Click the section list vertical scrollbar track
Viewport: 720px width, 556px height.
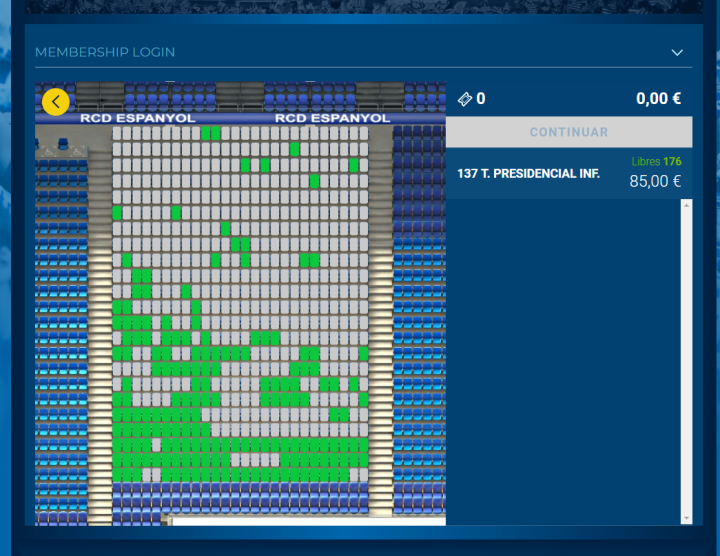[x=685, y=360]
